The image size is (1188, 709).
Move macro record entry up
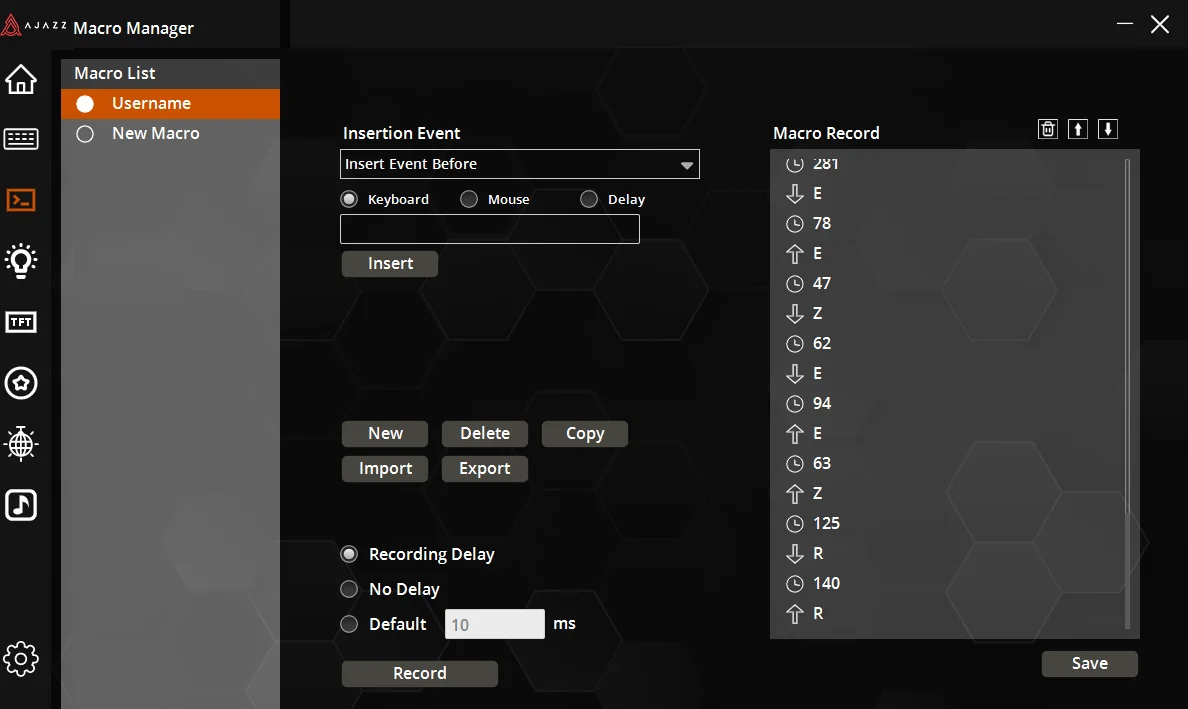1077,130
